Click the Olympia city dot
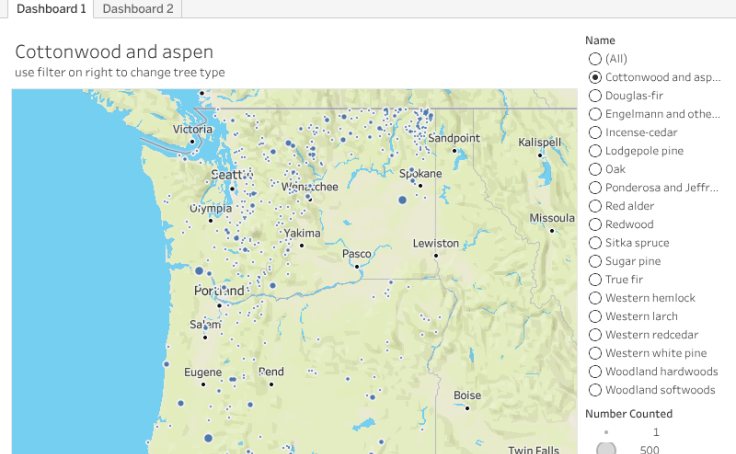The height and width of the screenshot is (454, 736). [x=211, y=221]
